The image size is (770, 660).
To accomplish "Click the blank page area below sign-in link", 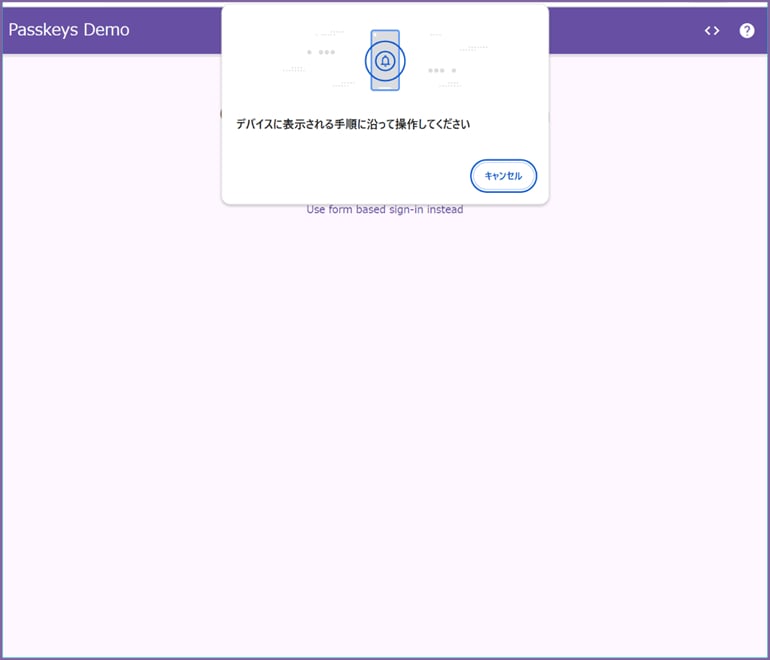I will click(x=385, y=420).
